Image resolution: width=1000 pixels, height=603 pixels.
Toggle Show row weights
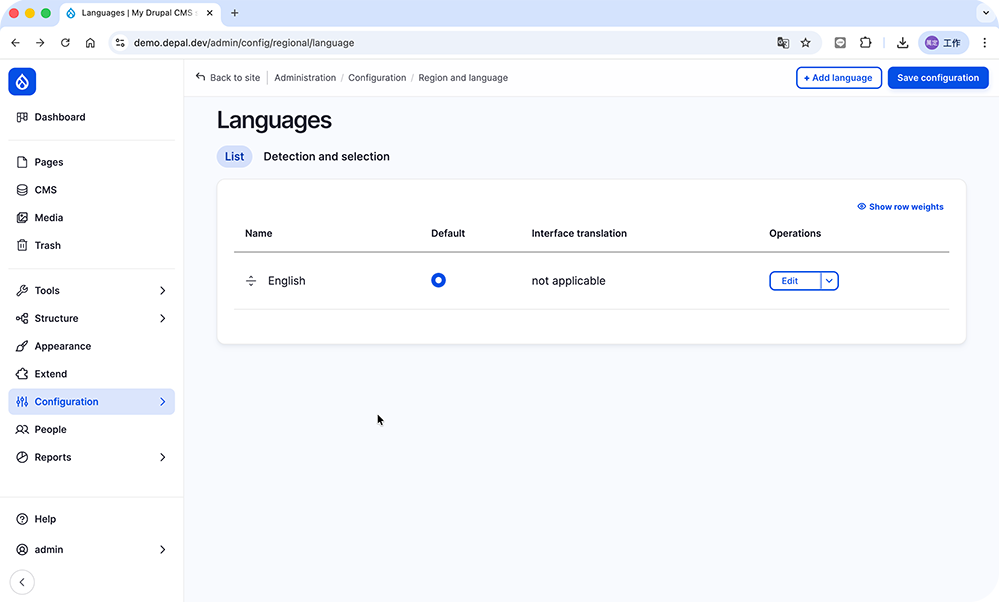900,207
